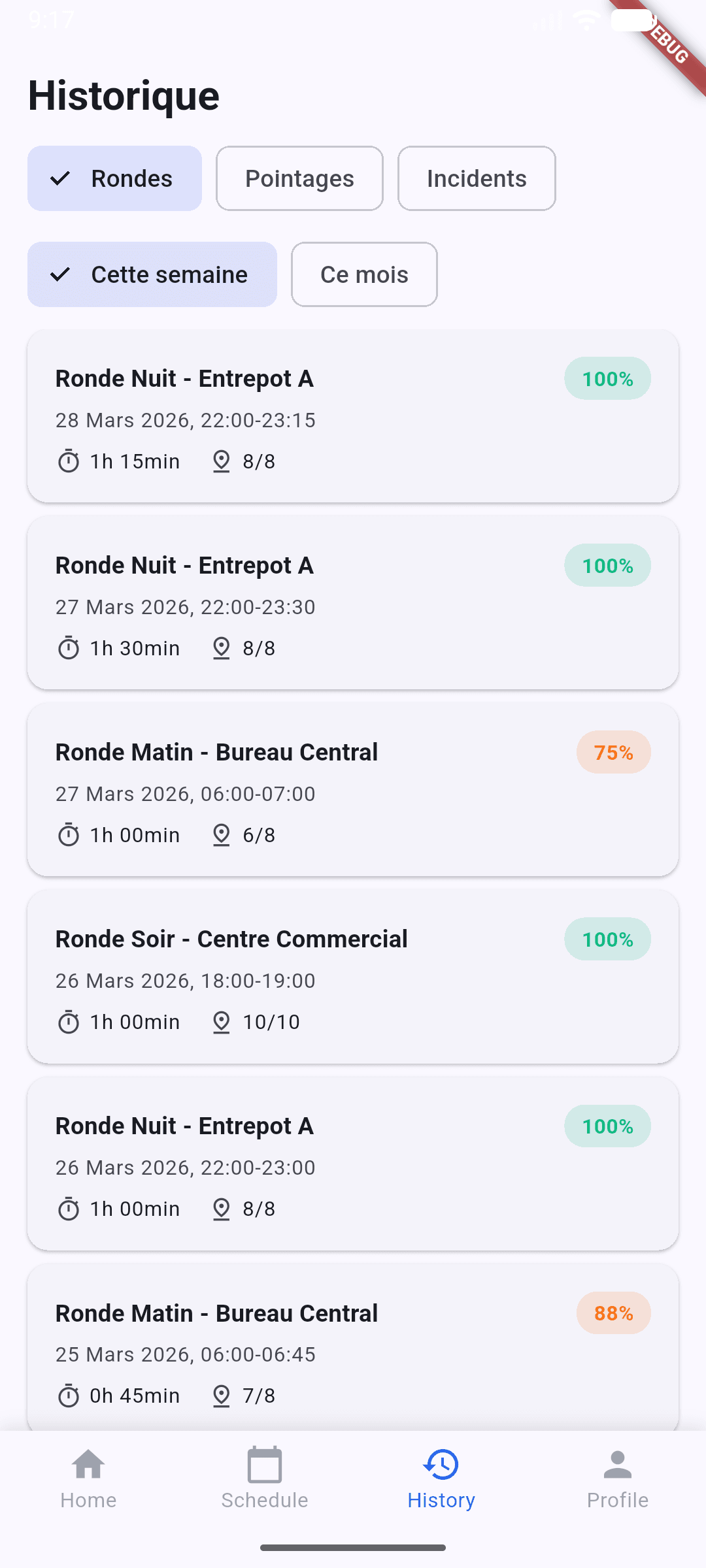Image resolution: width=706 pixels, height=1568 pixels.
Task: Tap the Historique page title
Action: tap(124, 96)
